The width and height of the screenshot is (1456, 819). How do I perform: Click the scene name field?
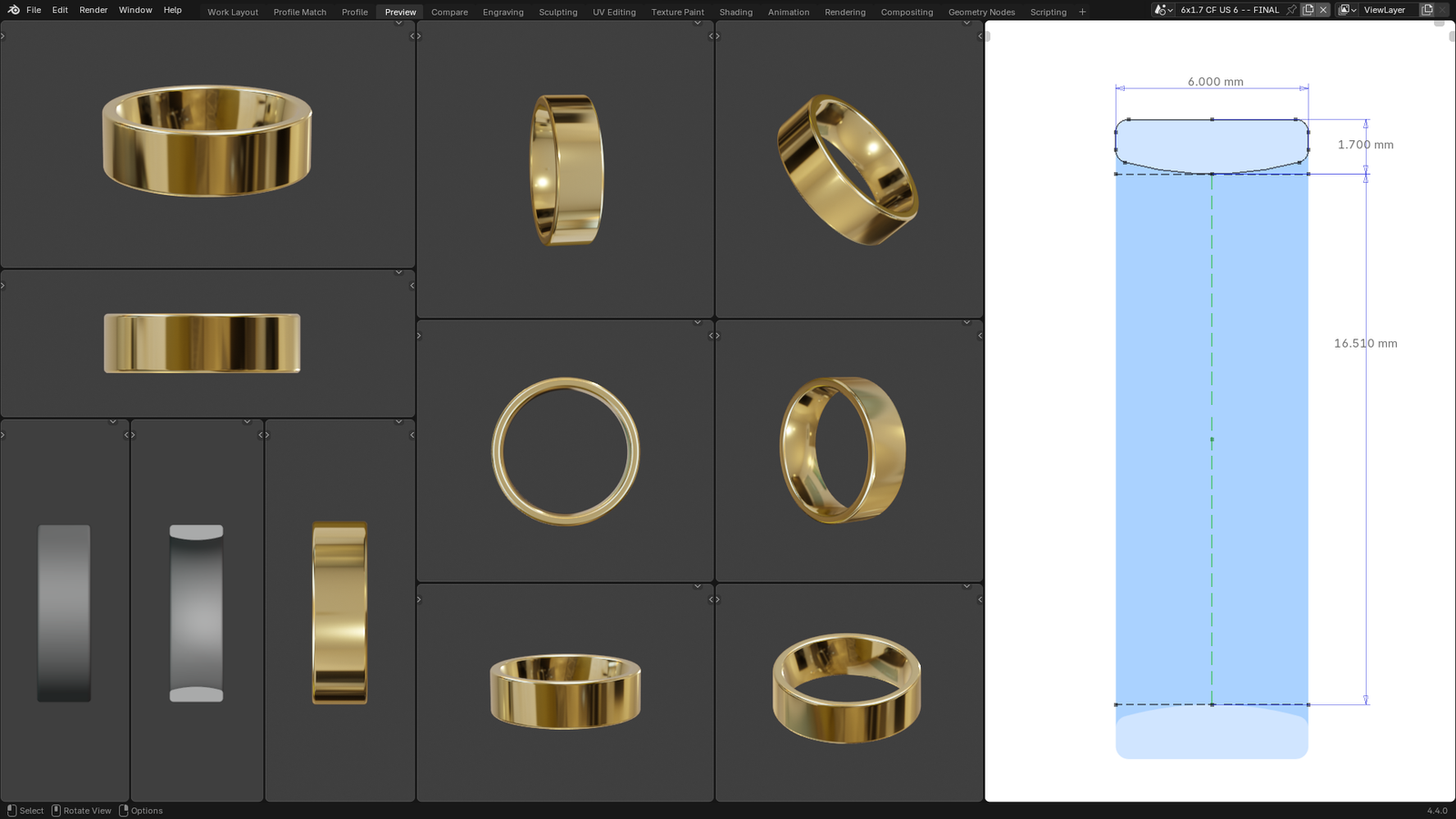1229,10
